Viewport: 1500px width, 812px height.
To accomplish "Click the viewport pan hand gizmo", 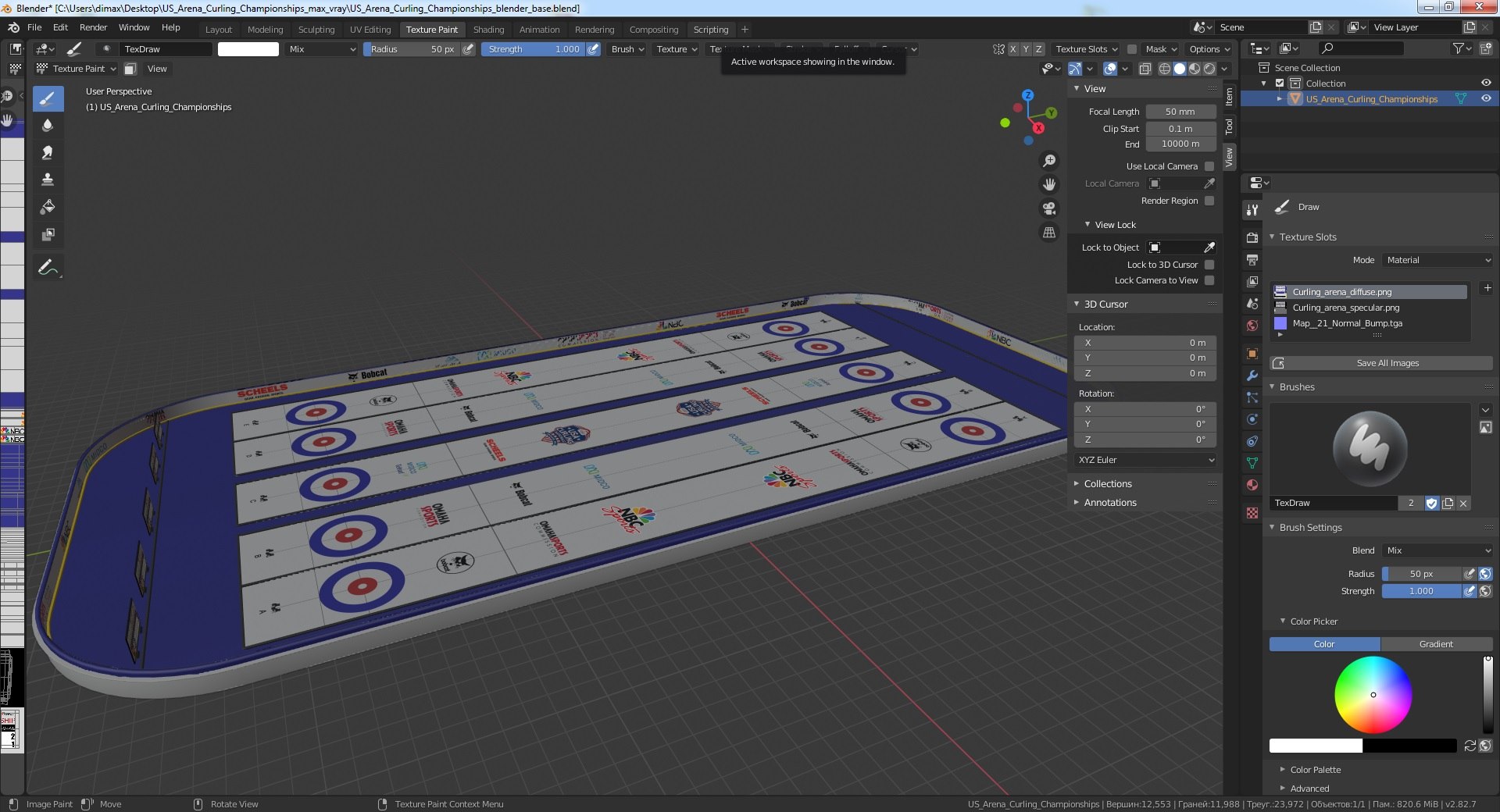I will click(1049, 184).
